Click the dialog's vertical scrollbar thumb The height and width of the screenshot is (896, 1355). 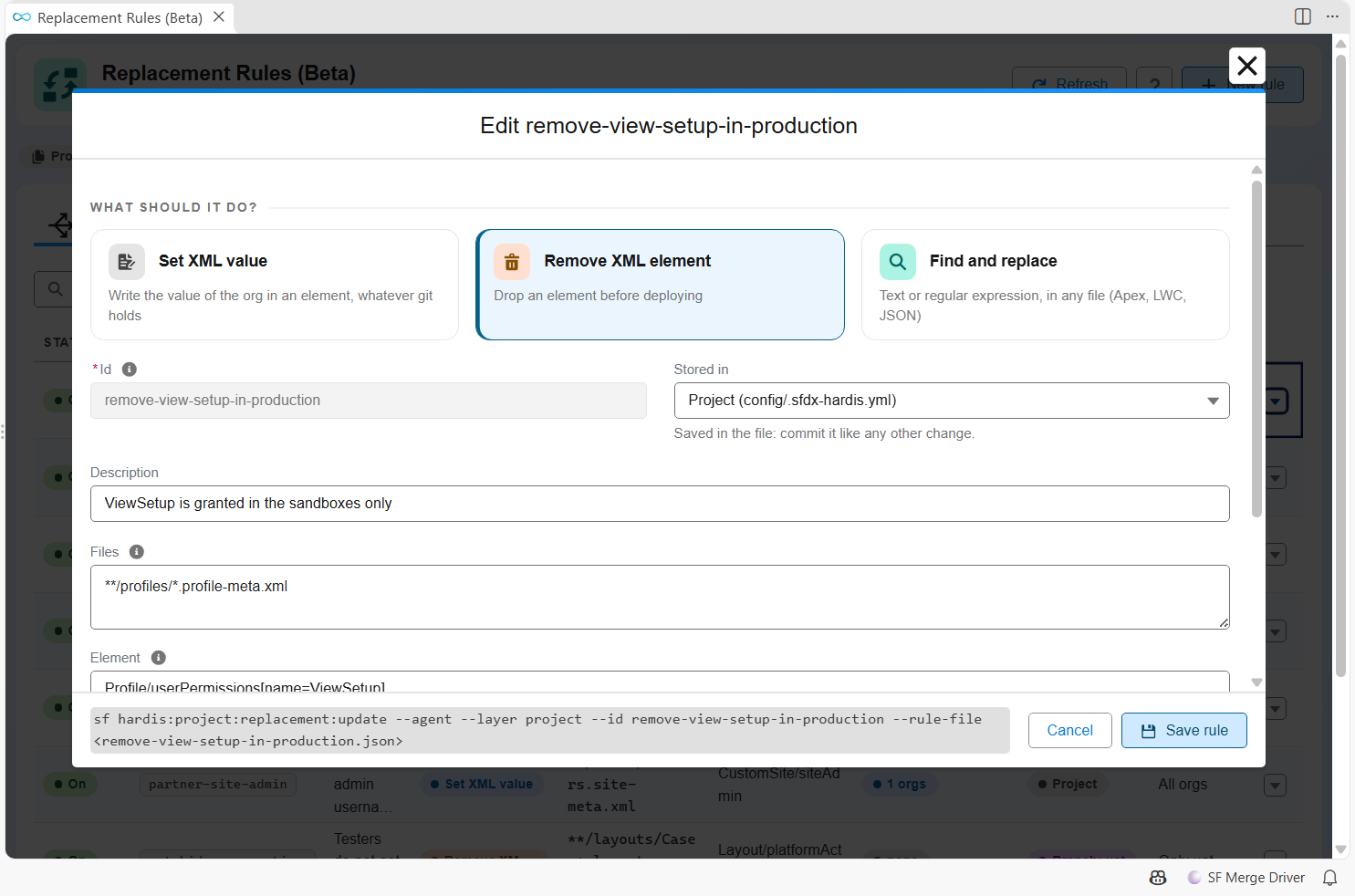click(x=1256, y=349)
